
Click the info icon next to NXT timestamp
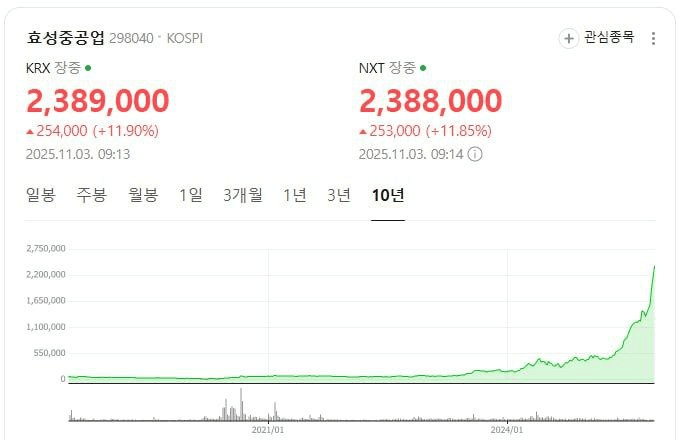click(x=475, y=154)
